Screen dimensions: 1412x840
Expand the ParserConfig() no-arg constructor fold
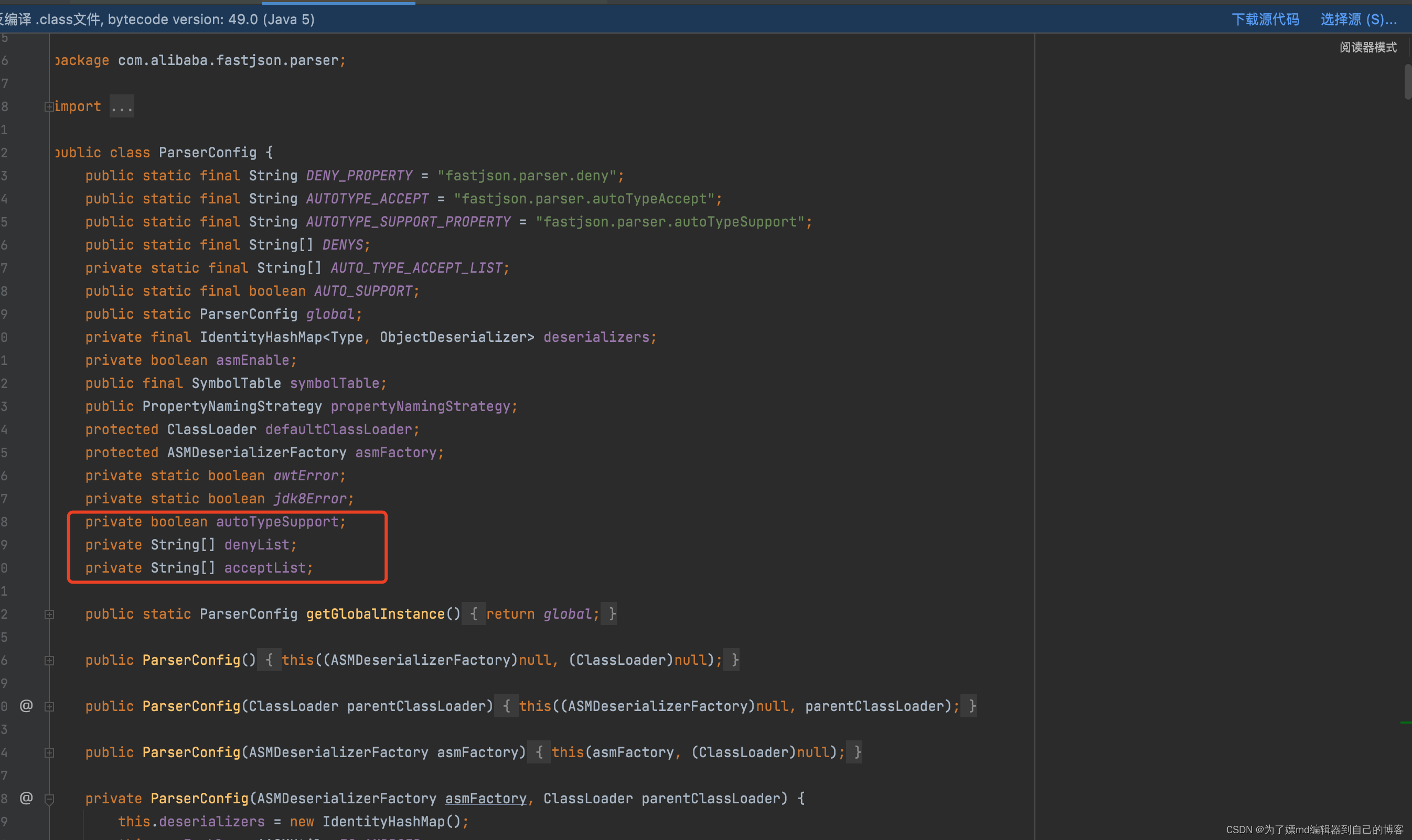(x=49, y=661)
